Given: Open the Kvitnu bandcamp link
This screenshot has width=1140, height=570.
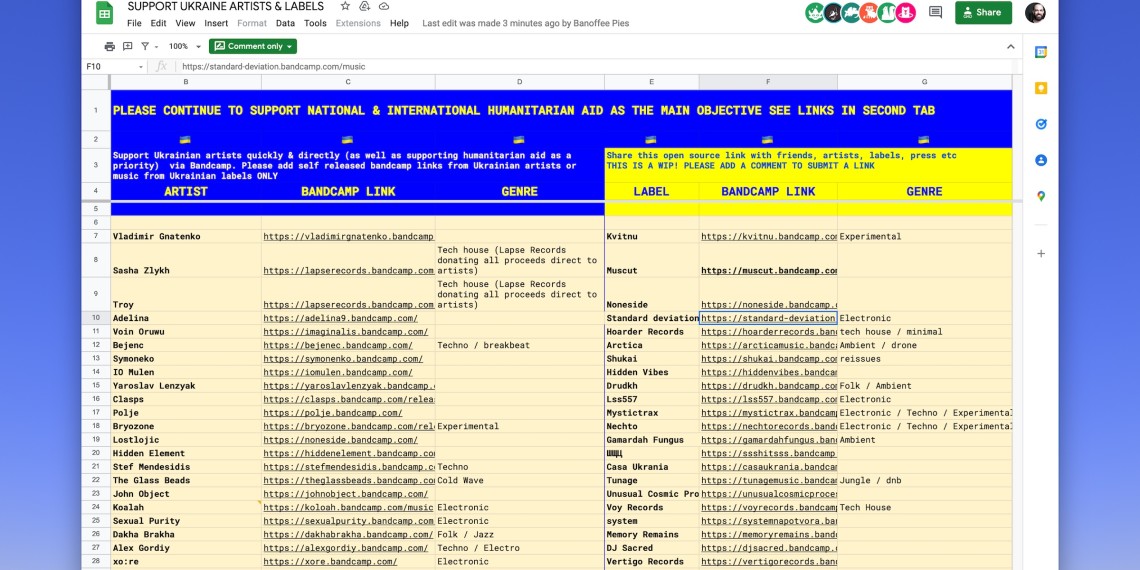Looking at the screenshot, I should pyautogui.click(x=768, y=237).
